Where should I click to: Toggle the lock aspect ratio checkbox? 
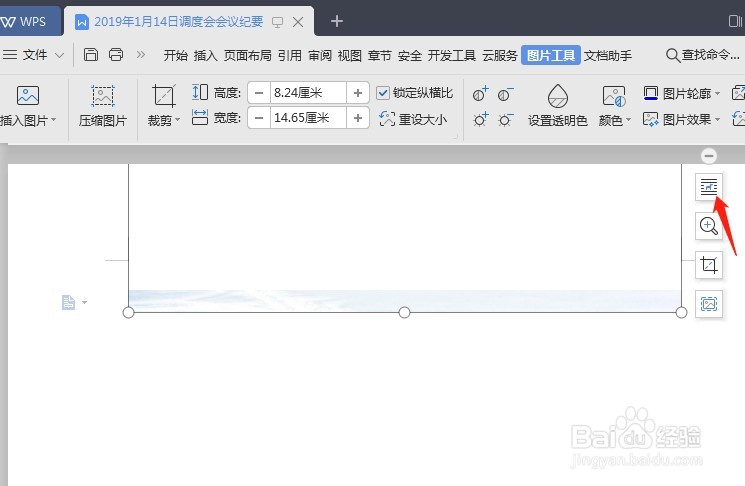(383, 93)
